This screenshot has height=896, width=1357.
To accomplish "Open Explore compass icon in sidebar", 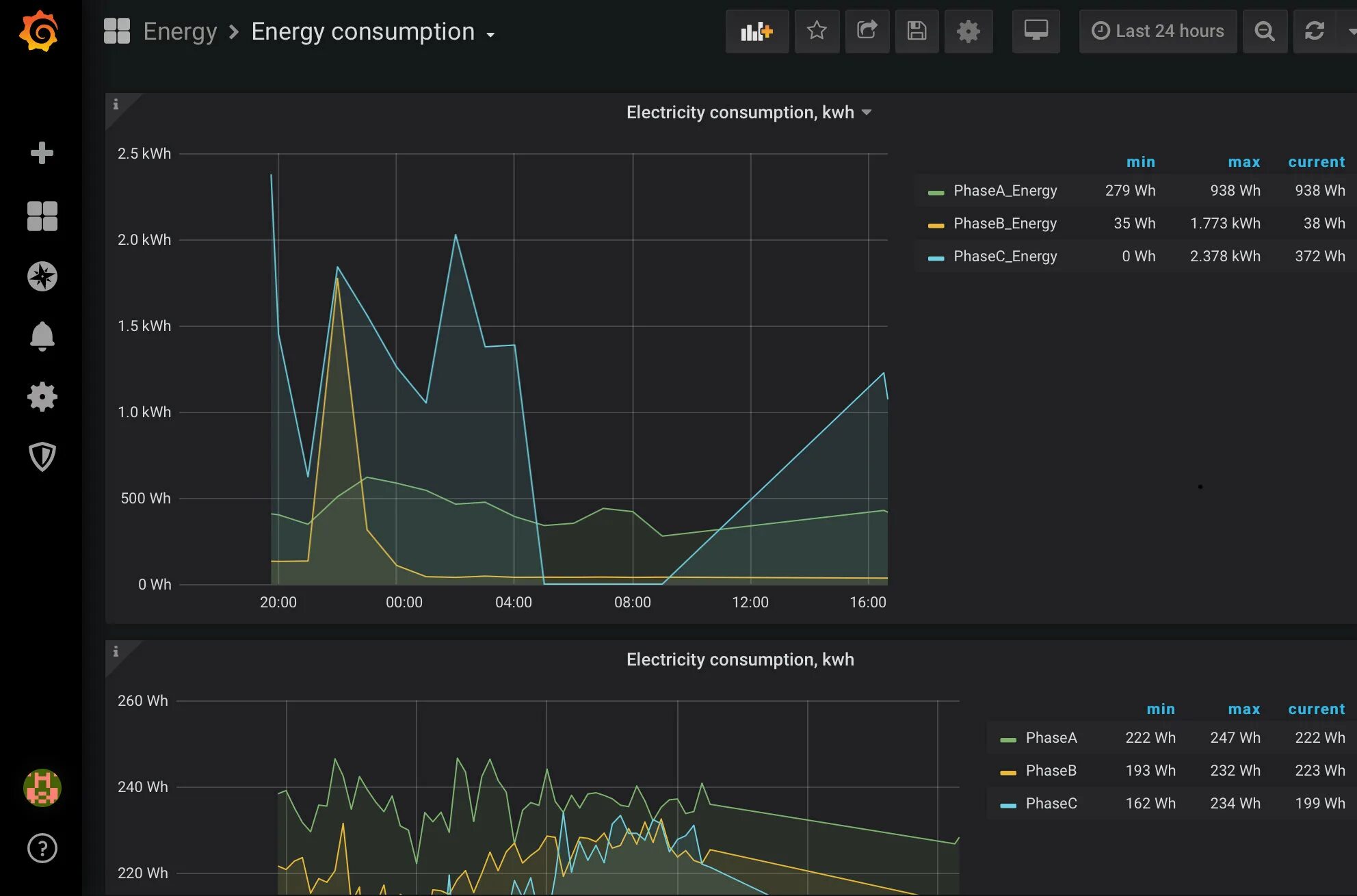I will coord(42,276).
